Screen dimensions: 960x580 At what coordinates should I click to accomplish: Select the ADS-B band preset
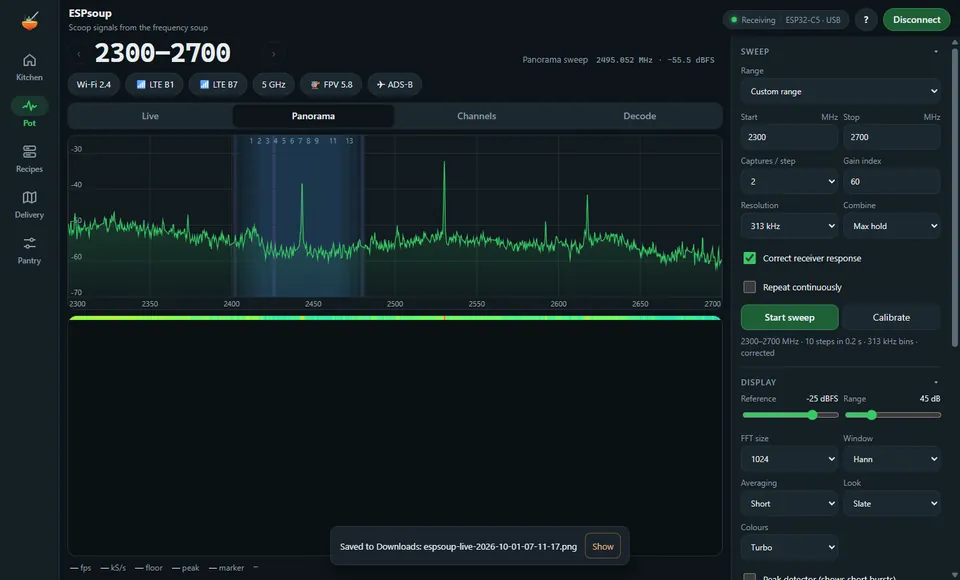pyautogui.click(x=394, y=85)
